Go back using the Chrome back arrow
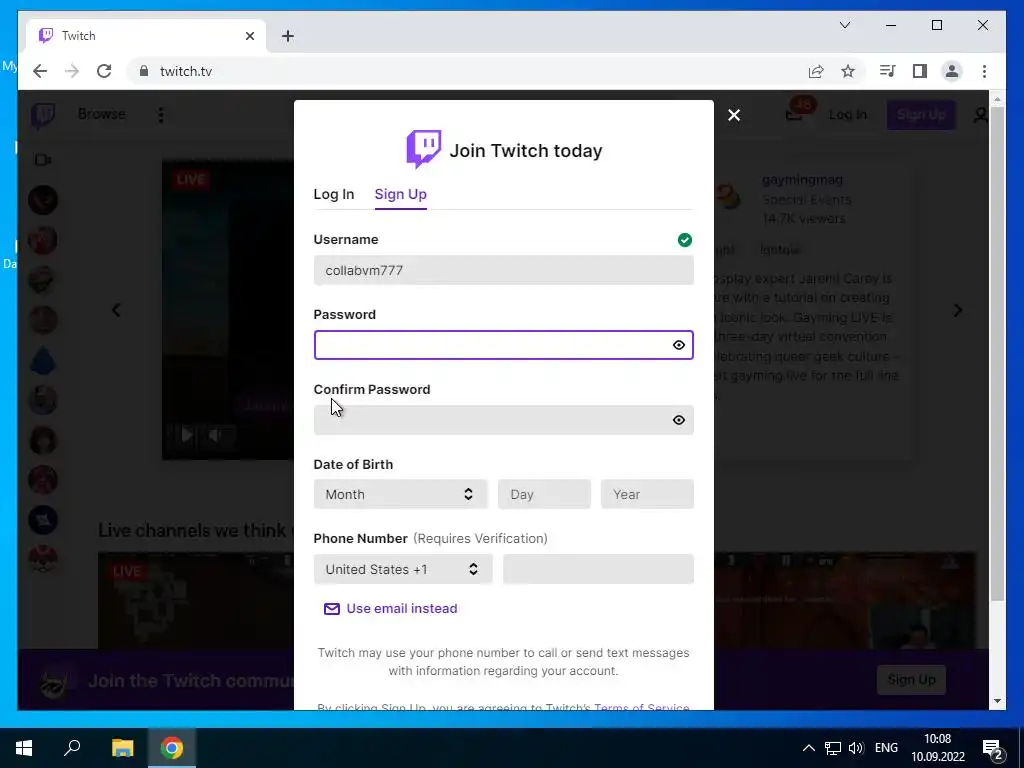The image size is (1024, 768). 40,71
